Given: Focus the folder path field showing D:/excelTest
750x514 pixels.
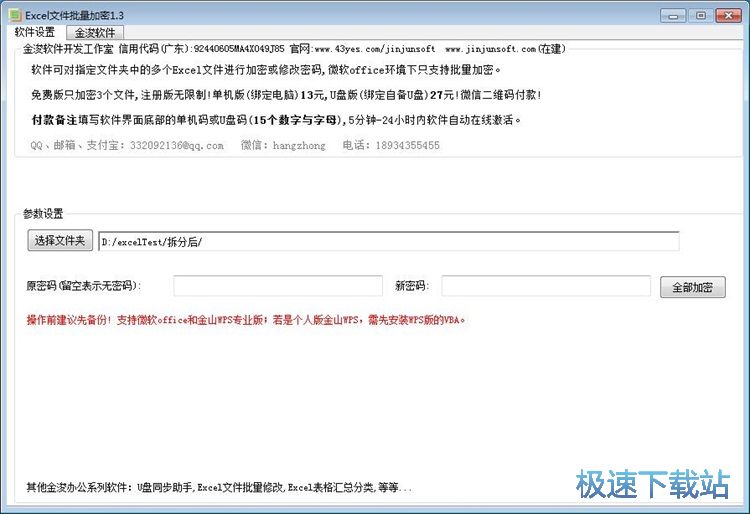Looking at the screenshot, I should 388,241.
